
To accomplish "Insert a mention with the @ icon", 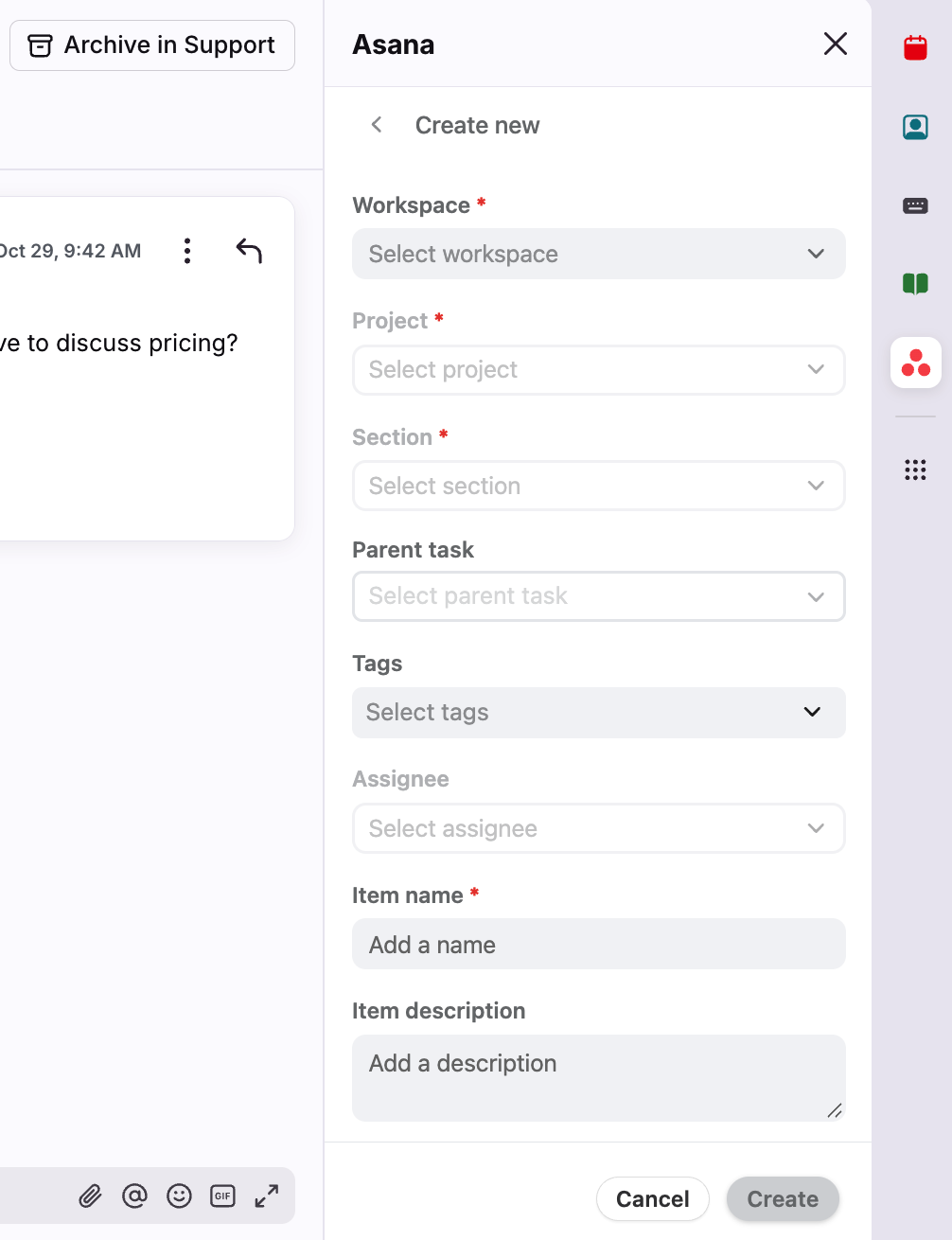I will pos(134,1196).
